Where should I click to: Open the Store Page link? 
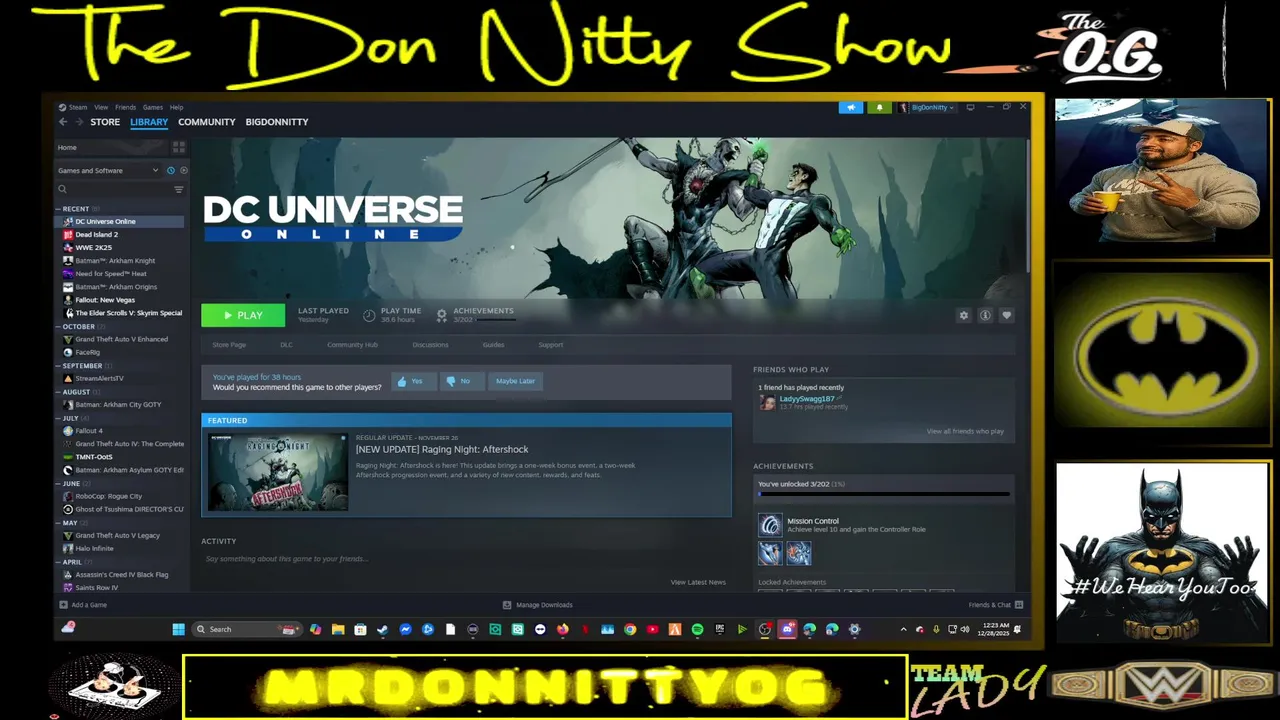point(229,345)
